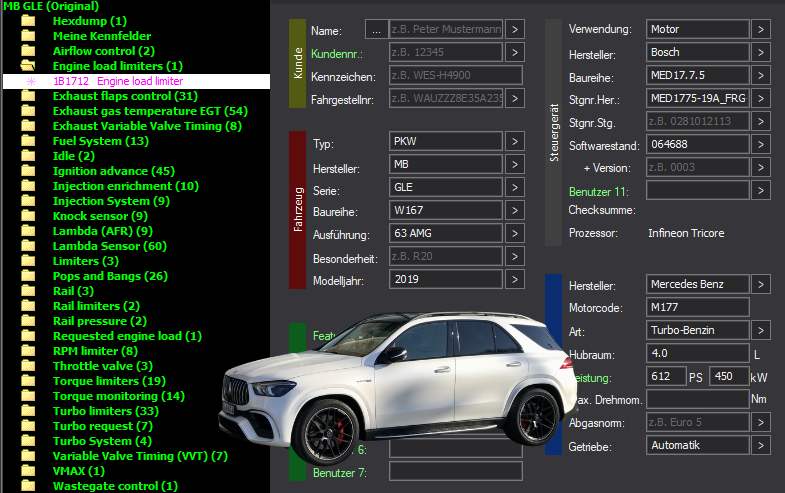Open the arrow list for Kundennr. field
The height and width of the screenshot is (493, 785).
point(515,52)
